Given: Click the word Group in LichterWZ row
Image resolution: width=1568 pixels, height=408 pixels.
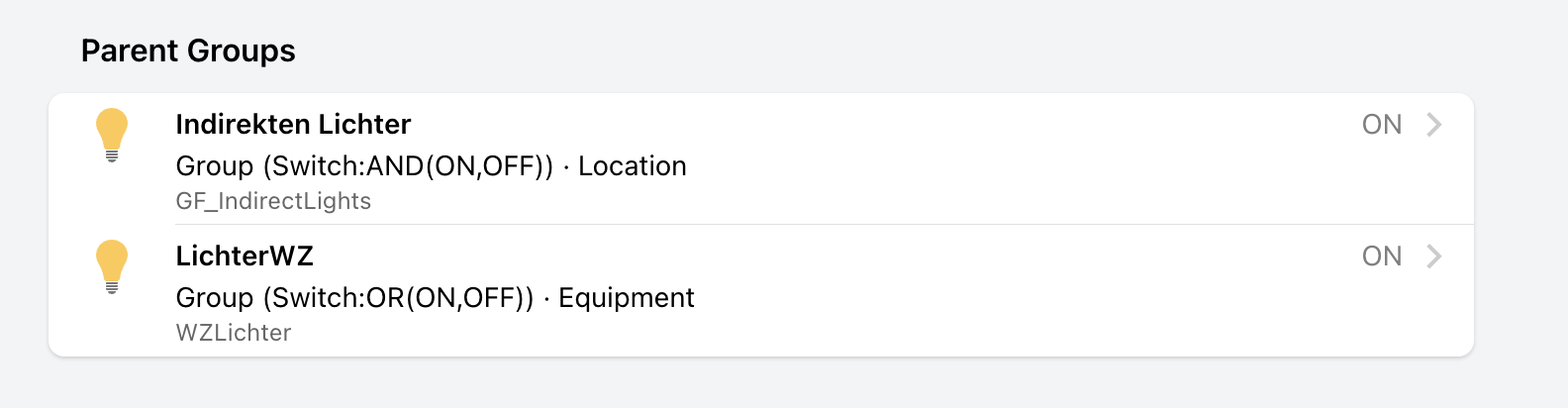Looking at the screenshot, I should point(215,298).
